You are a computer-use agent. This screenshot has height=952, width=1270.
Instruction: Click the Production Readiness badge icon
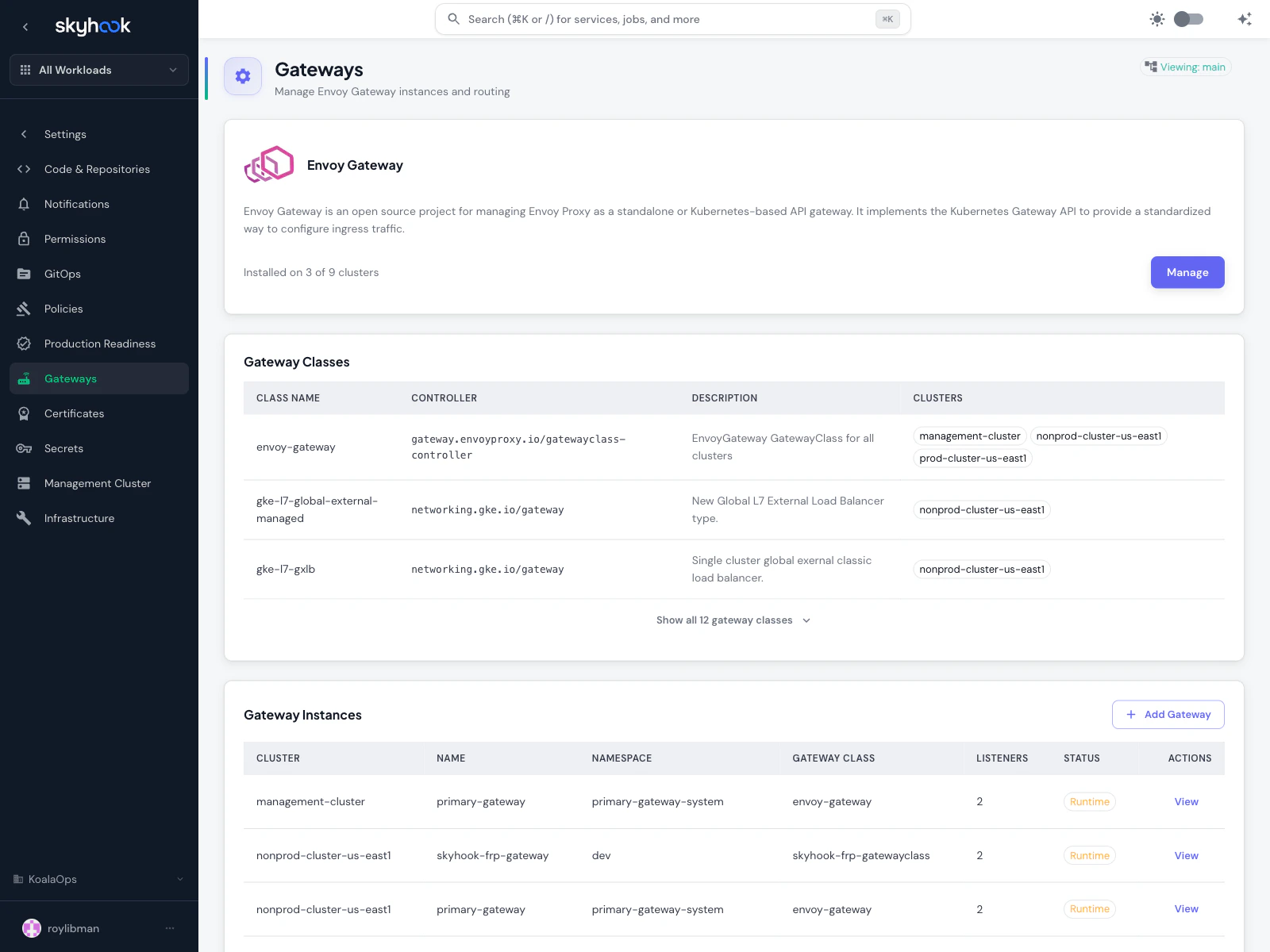24,344
